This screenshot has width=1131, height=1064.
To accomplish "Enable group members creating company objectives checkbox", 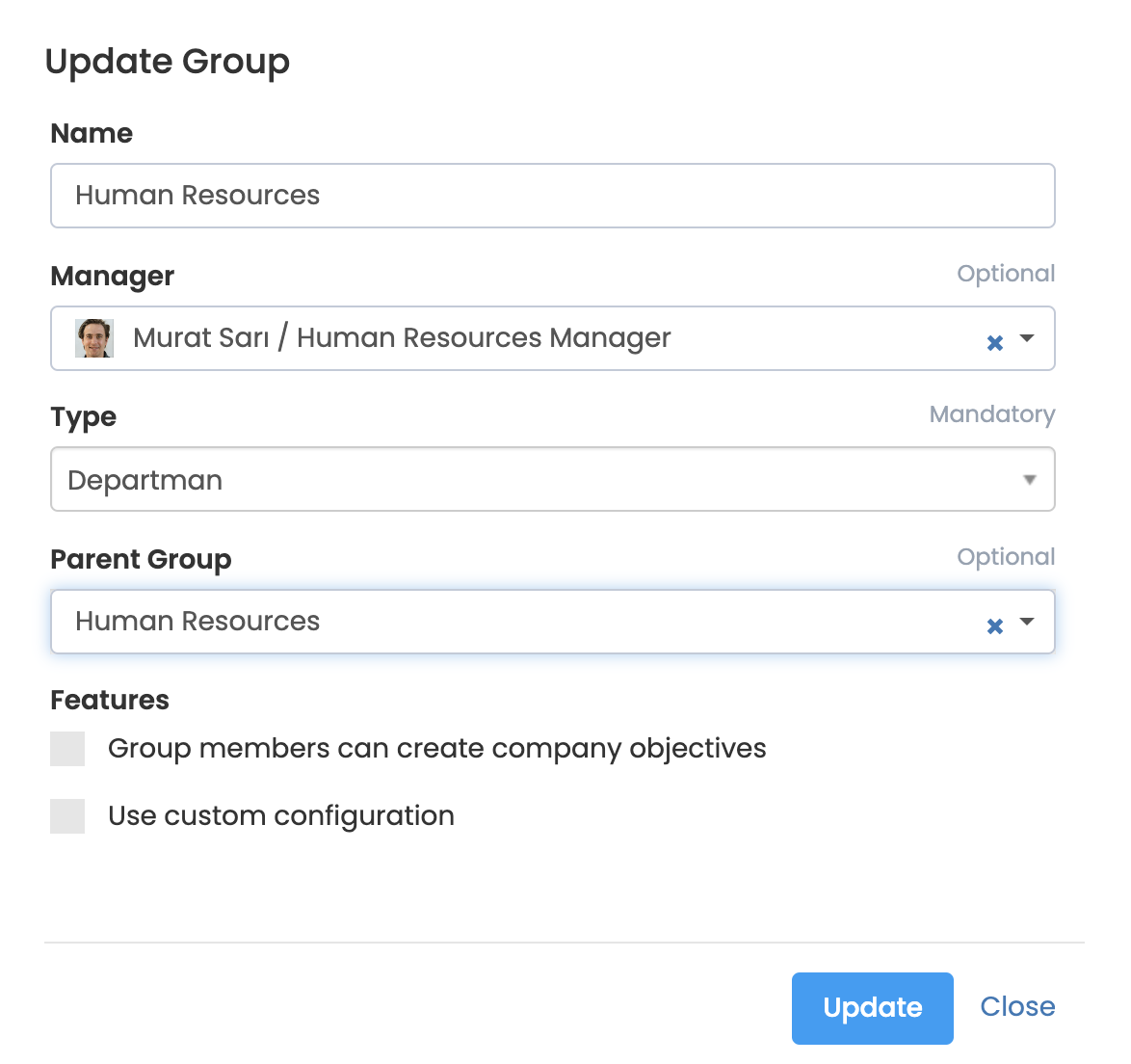I will pos(67,749).
